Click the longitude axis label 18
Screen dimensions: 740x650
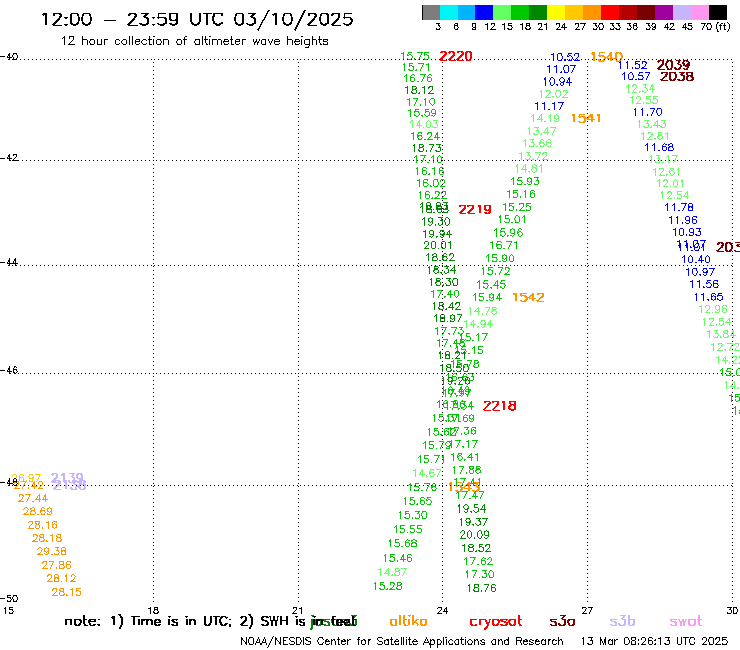pos(153,610)
